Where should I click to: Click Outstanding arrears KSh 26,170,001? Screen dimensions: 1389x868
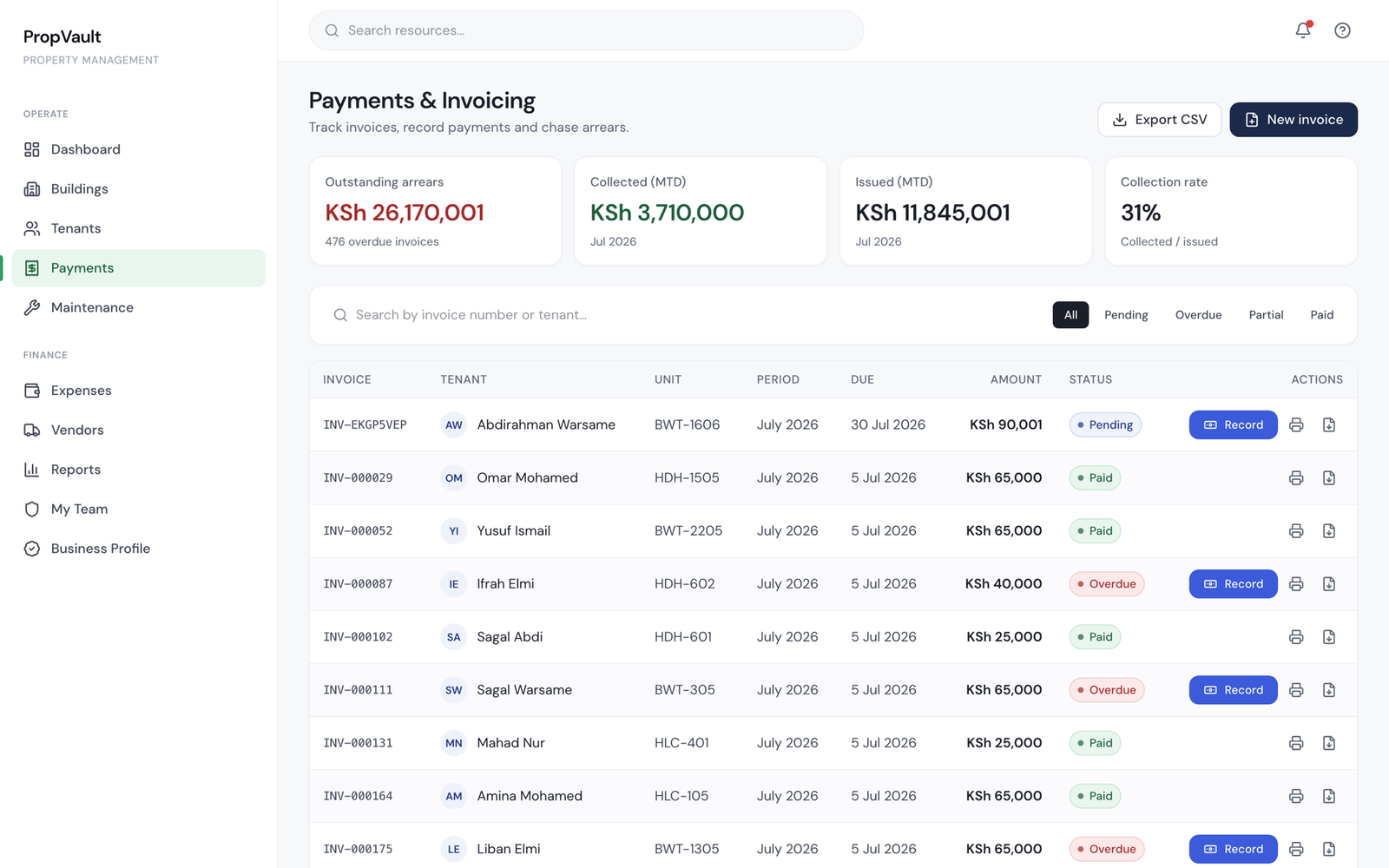[x=405, y=213]
